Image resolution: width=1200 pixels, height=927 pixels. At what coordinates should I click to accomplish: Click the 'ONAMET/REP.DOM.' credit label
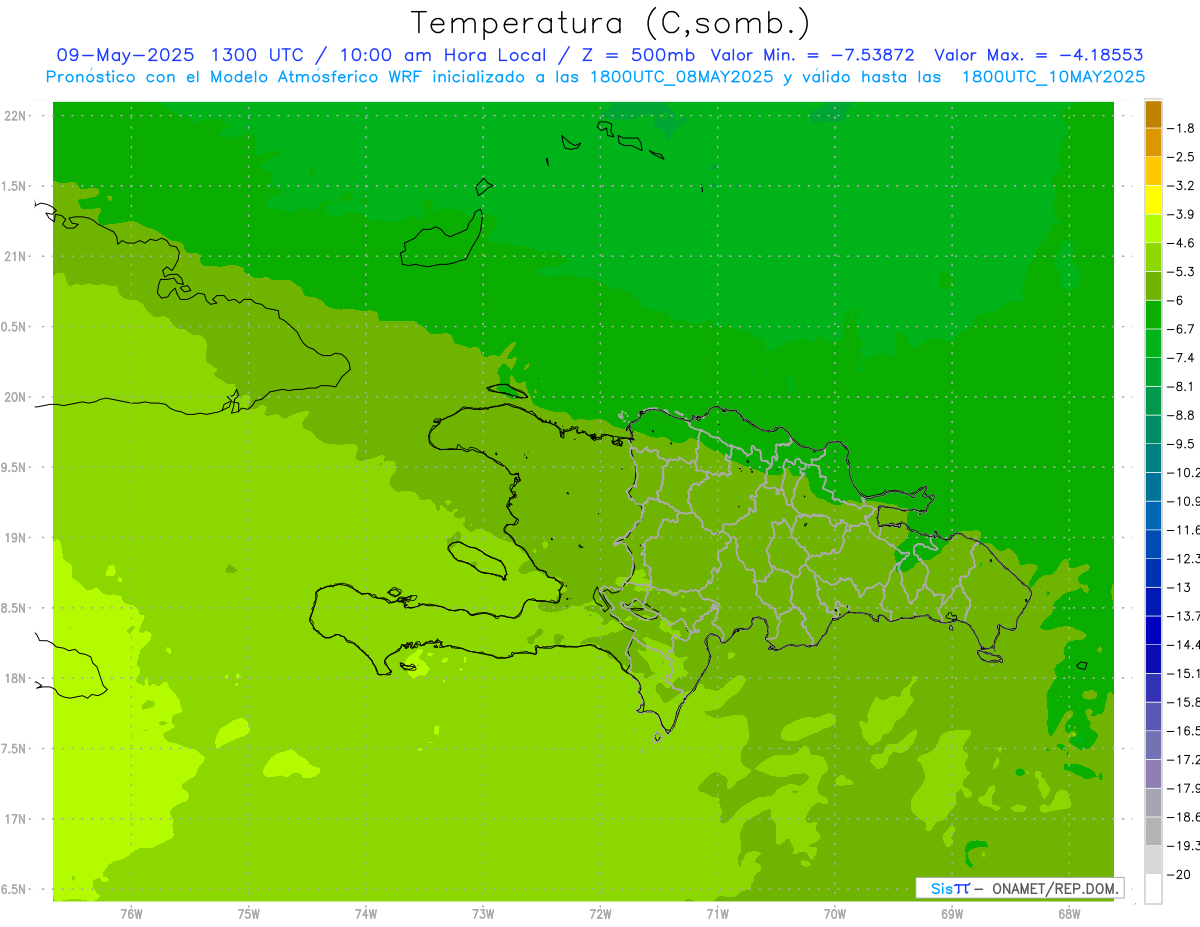point(1054,888)
